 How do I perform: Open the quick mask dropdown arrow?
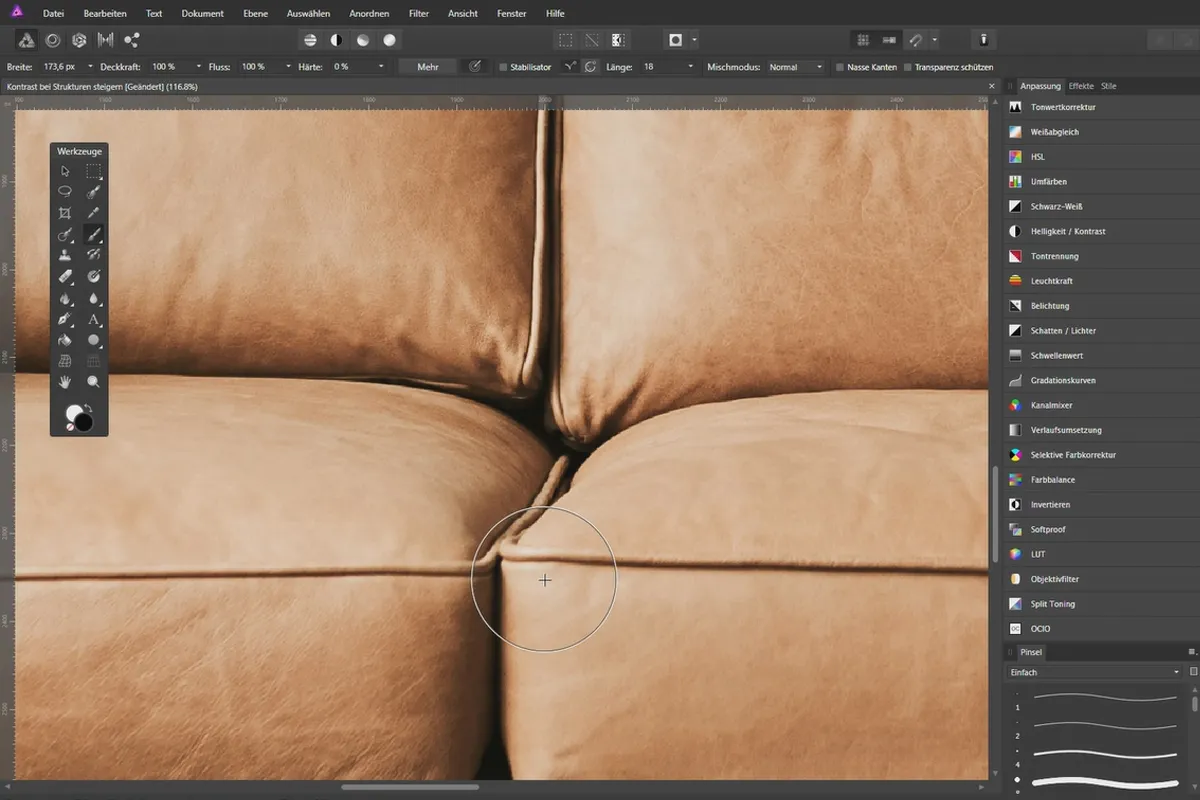point(694,40)
